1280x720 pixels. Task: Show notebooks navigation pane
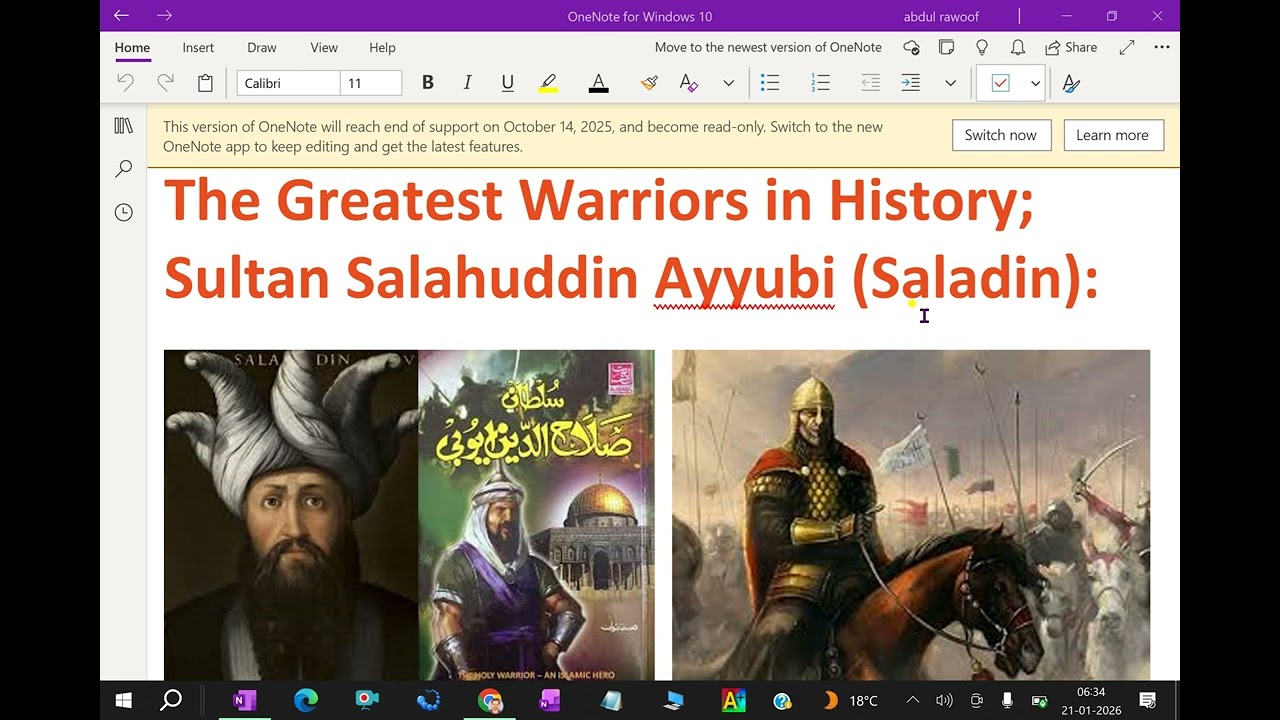click(123, 126)
